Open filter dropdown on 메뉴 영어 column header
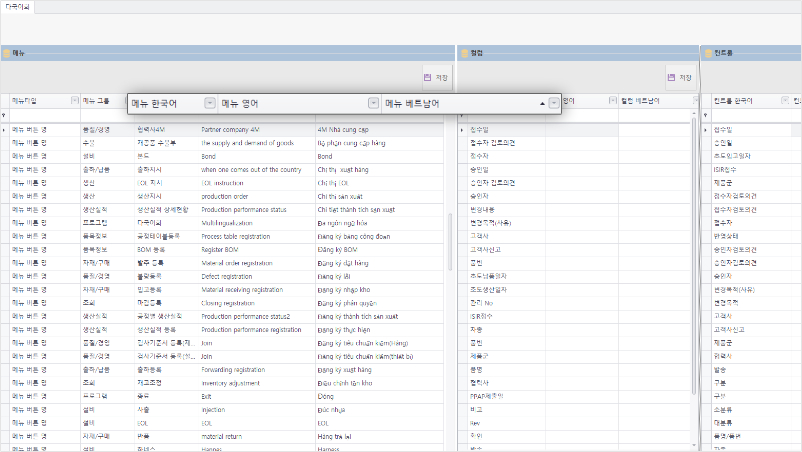802x452 pixels. pyautogui.click(x=373, y=103)
